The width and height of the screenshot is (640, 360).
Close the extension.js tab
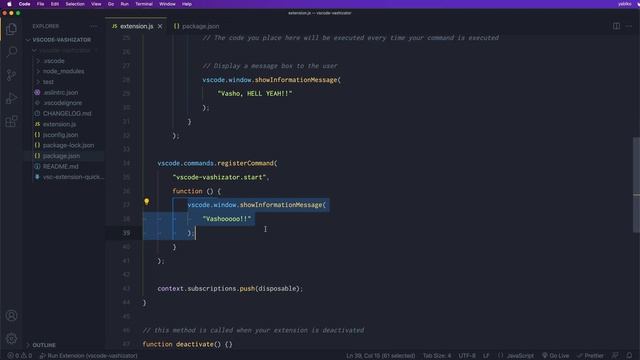(x=160, y=26)
